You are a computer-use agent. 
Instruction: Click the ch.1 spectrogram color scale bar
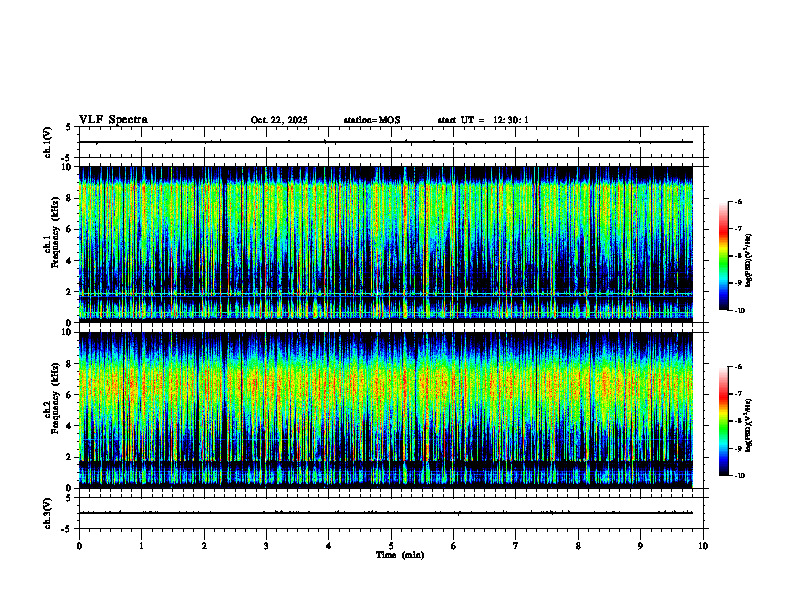pos(724,256)
